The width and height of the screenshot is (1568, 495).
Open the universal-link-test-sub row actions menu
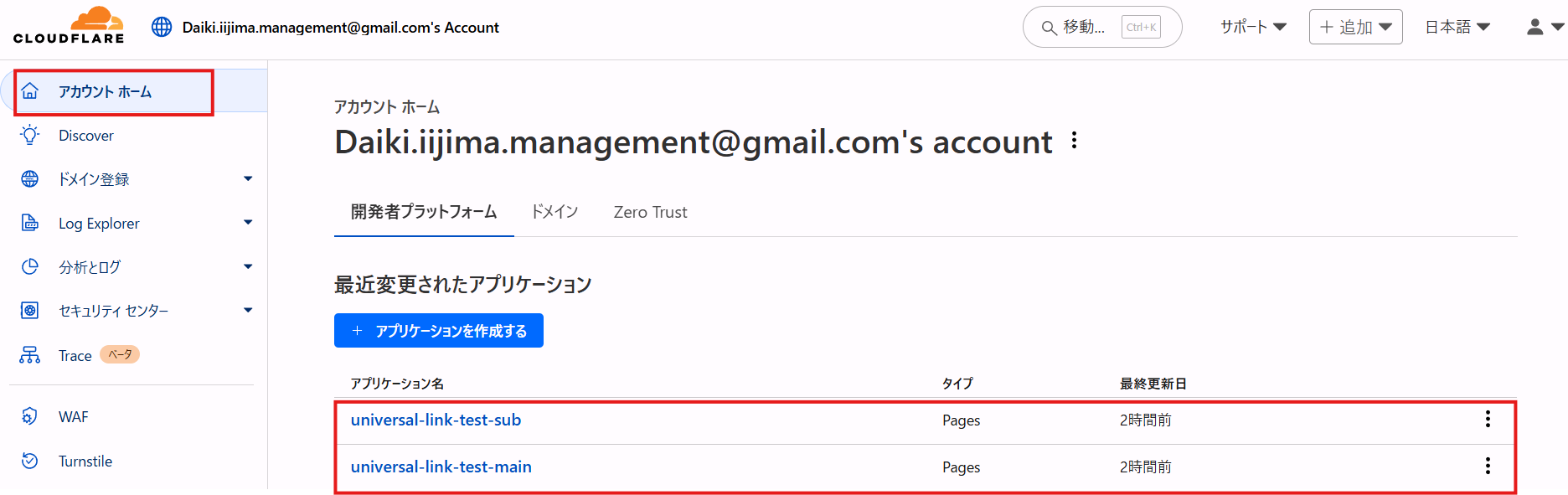tap(1488, 419)
